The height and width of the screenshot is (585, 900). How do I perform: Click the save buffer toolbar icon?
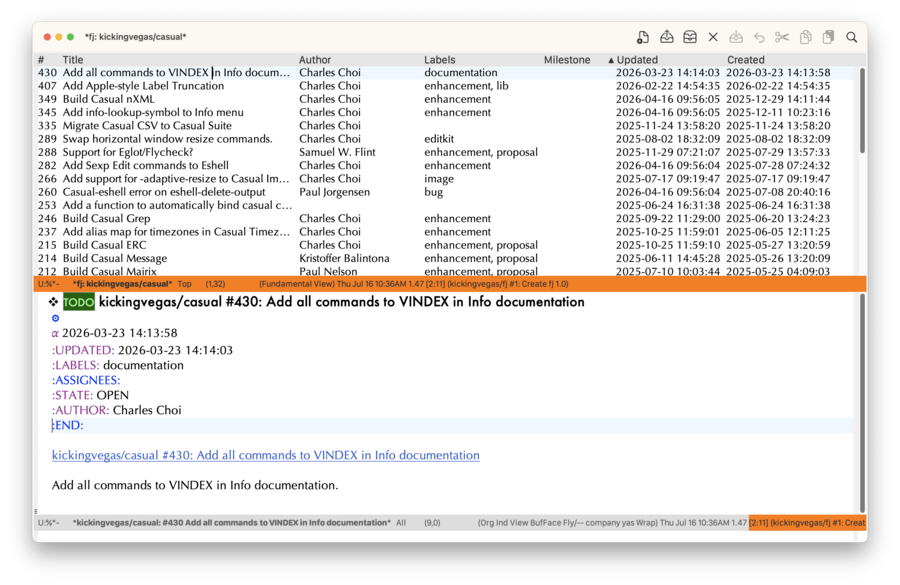click(736, 37)
